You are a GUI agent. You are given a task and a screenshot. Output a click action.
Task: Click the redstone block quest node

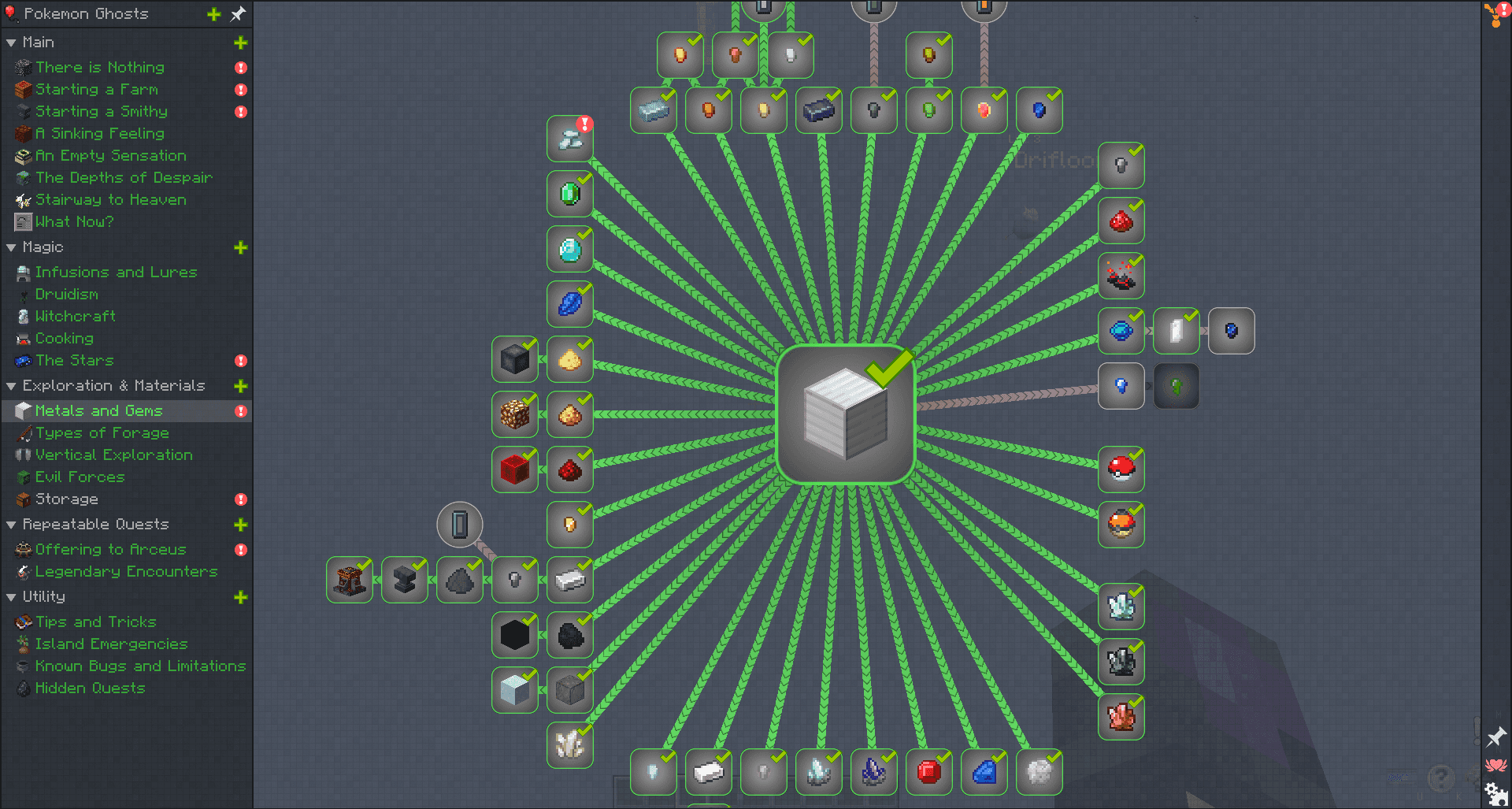pyautogui.click(x=515, y=469)
